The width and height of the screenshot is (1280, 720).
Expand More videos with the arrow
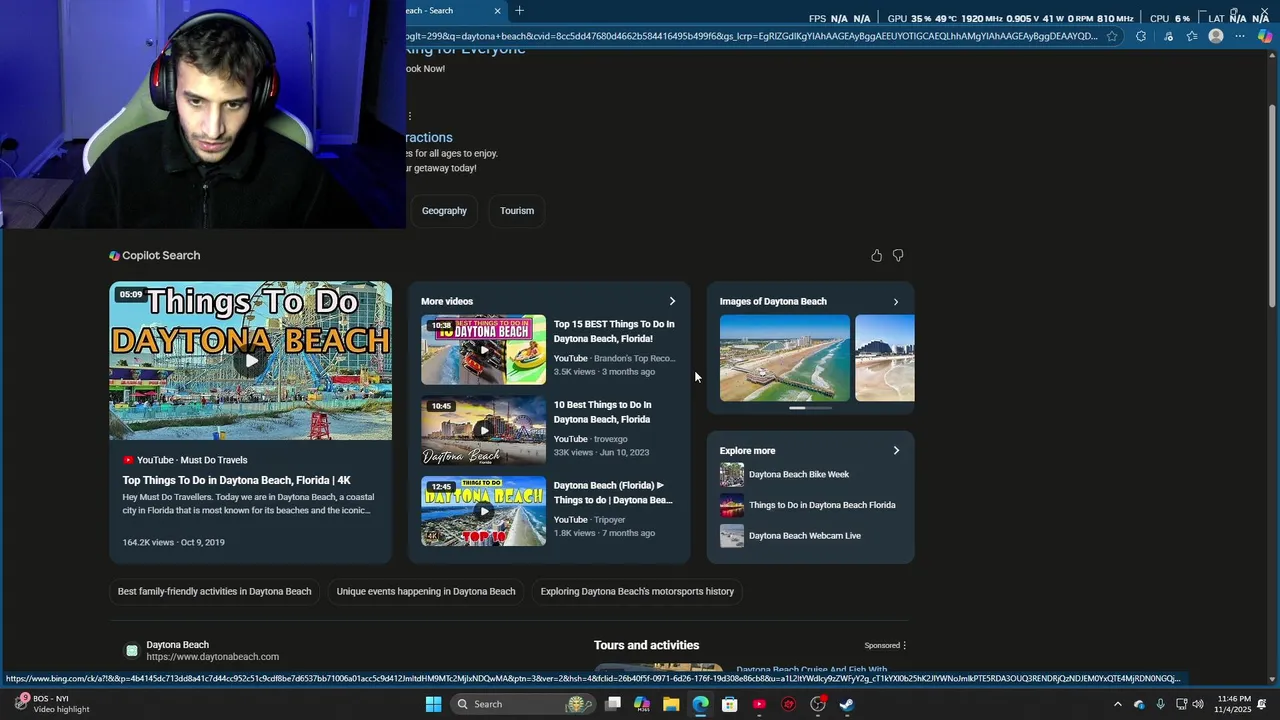click(672, 301)
